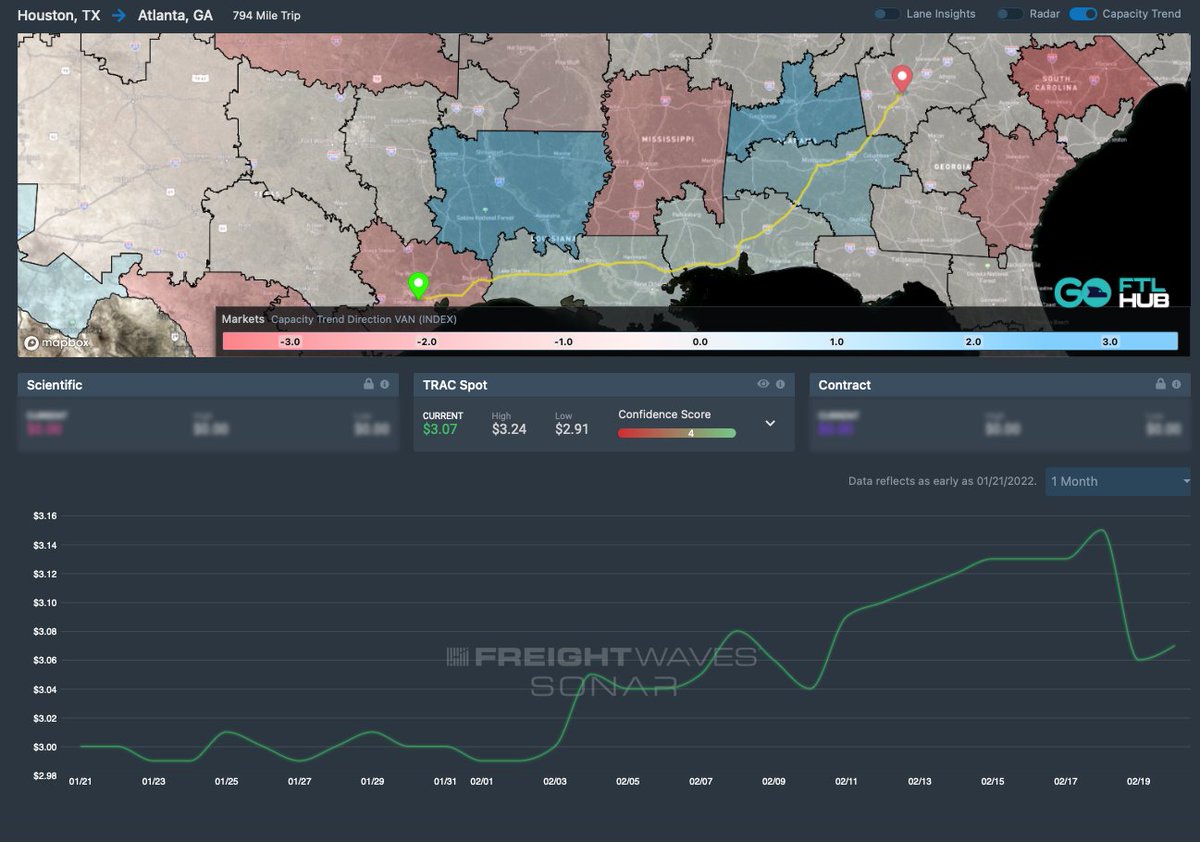Click the capacity trend color legend bar
Screen dimensions: 1200x842
pyautogui.click(x=700, y=341)
